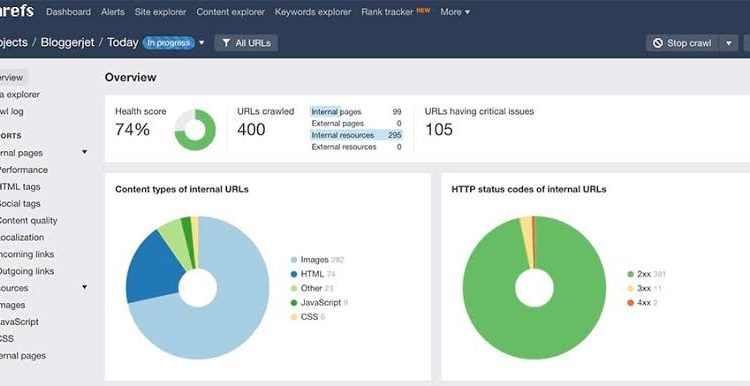The width and height of the screenshot is (750, 386).
Task: Click the Today crawl breadcrumb
Action: (123, 43)
